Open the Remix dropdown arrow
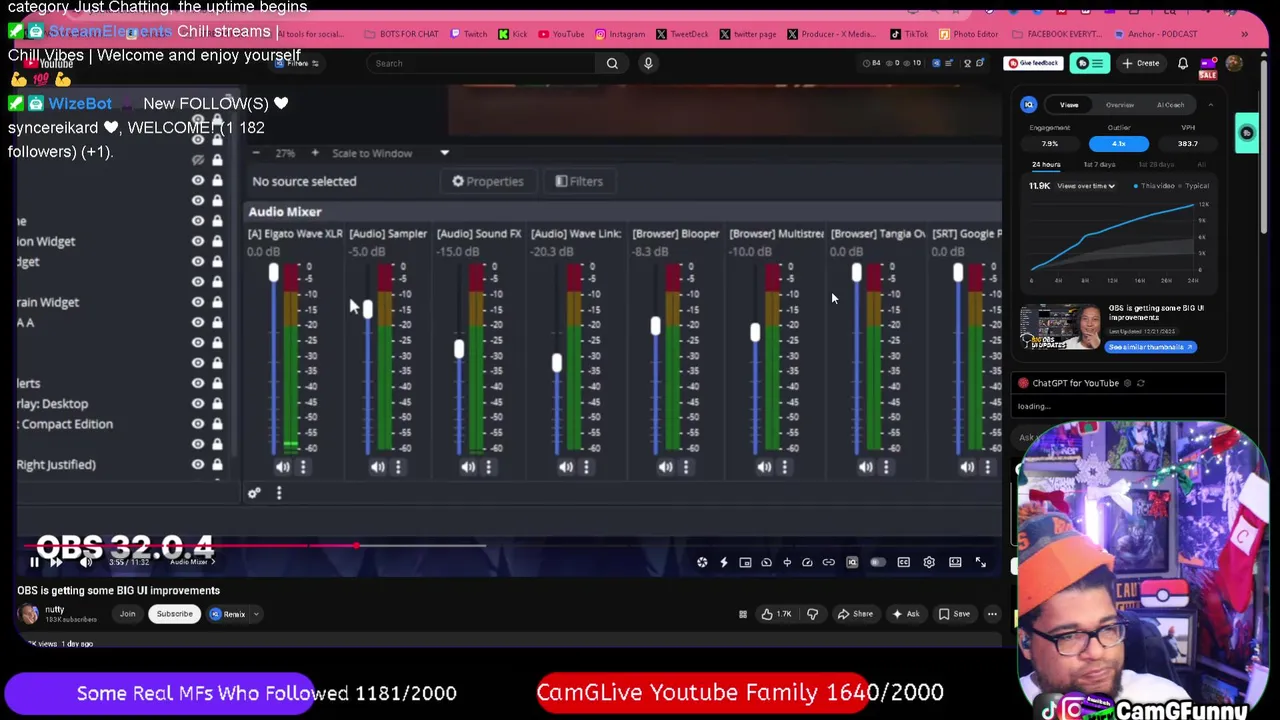This screenshot has width=1280, height=720. pos(256,614)
